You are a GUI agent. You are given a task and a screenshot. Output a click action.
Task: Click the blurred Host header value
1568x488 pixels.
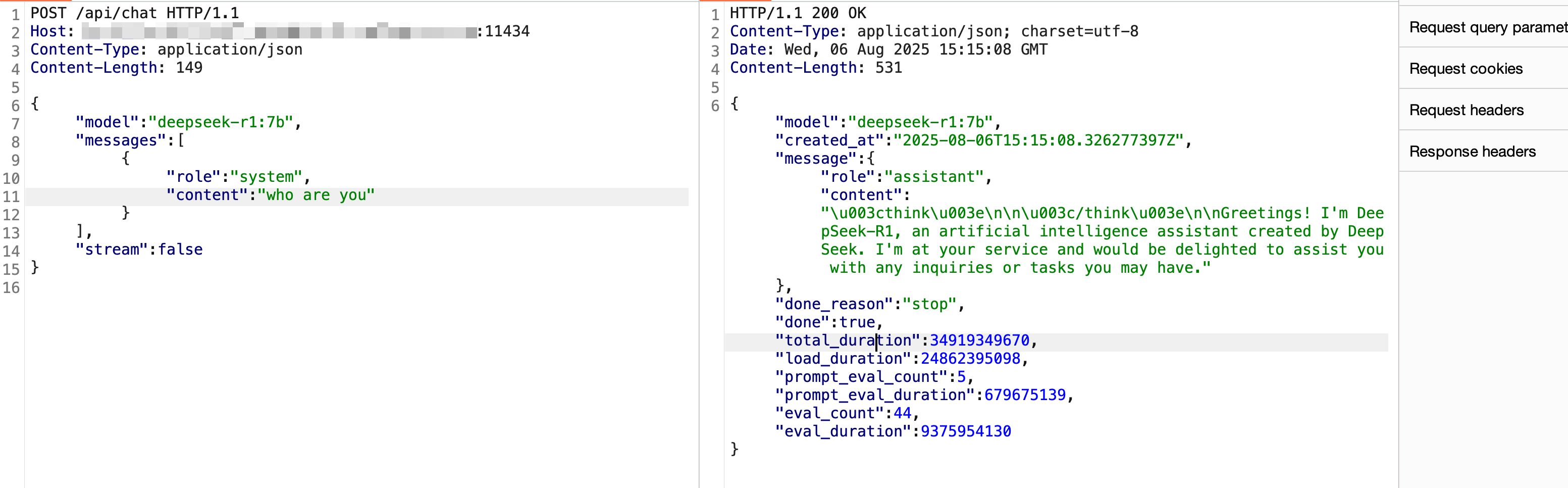pyautogui.click(x=279, y=31)
